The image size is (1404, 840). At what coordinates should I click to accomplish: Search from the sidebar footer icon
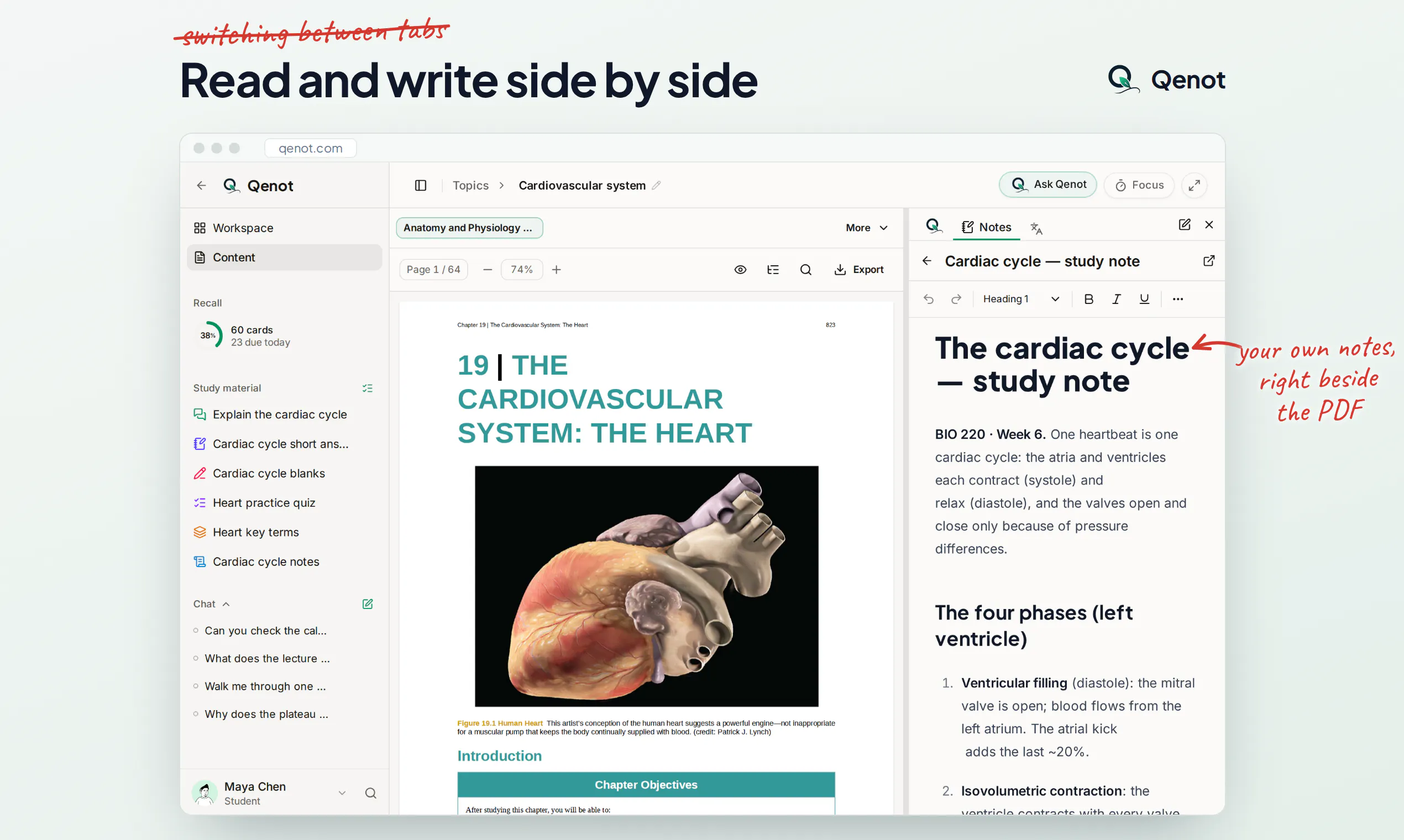pos(370,793)
